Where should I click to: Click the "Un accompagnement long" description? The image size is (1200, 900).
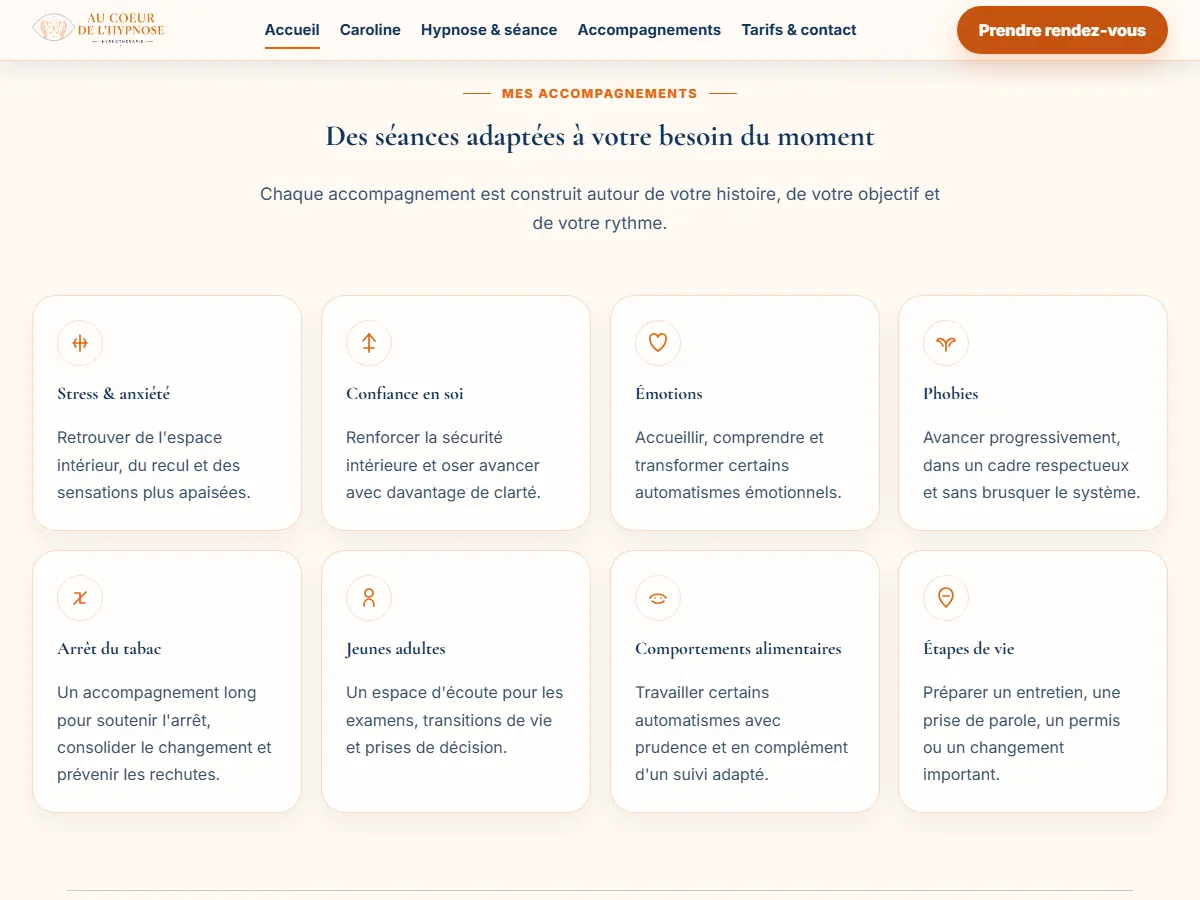click(165, 733)
